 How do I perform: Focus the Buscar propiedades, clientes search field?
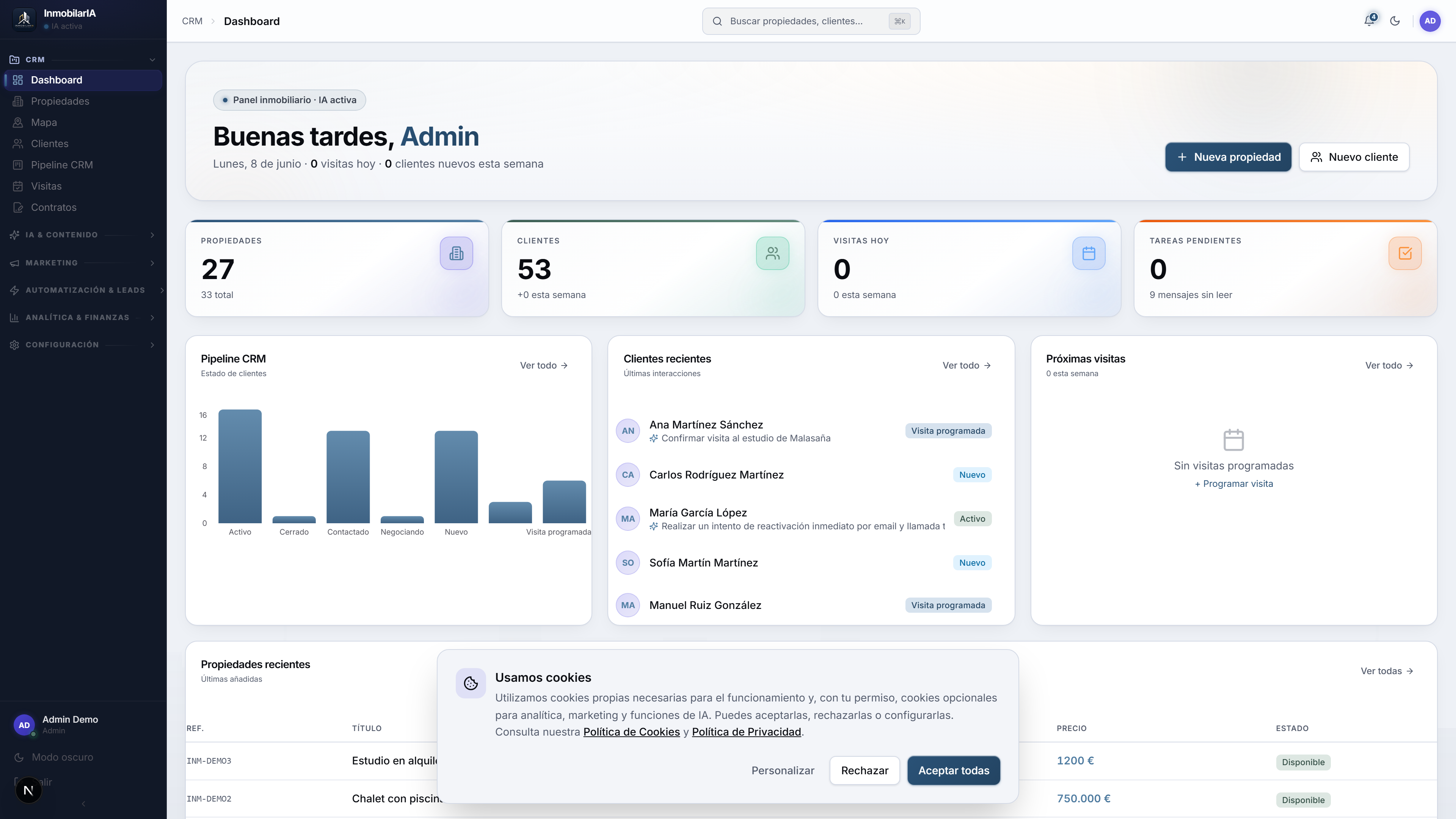coord(811,21)
